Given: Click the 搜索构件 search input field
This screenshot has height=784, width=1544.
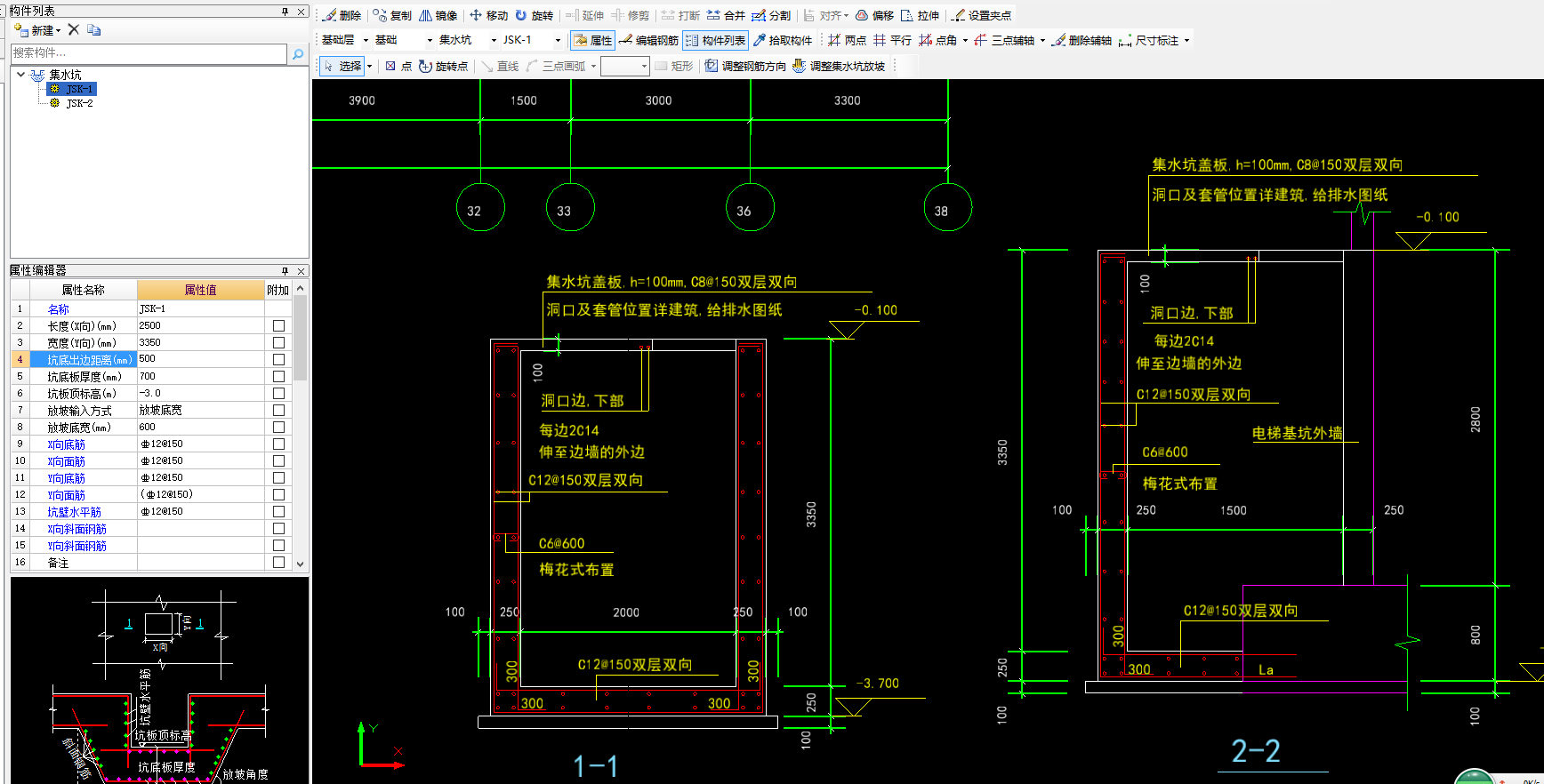Looking at the screenshot, I should click(149, 53).
